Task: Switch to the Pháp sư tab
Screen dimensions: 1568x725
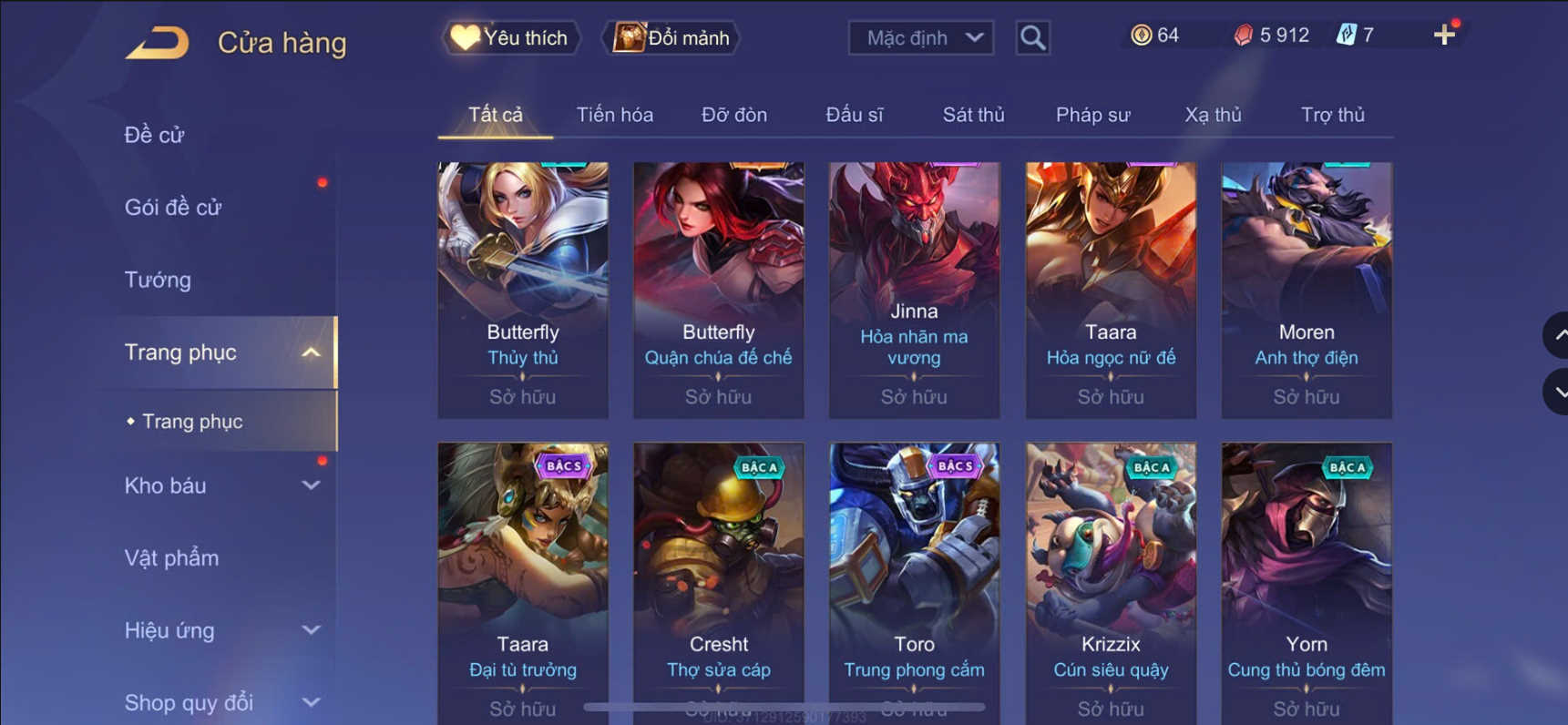Action: 1092,115
